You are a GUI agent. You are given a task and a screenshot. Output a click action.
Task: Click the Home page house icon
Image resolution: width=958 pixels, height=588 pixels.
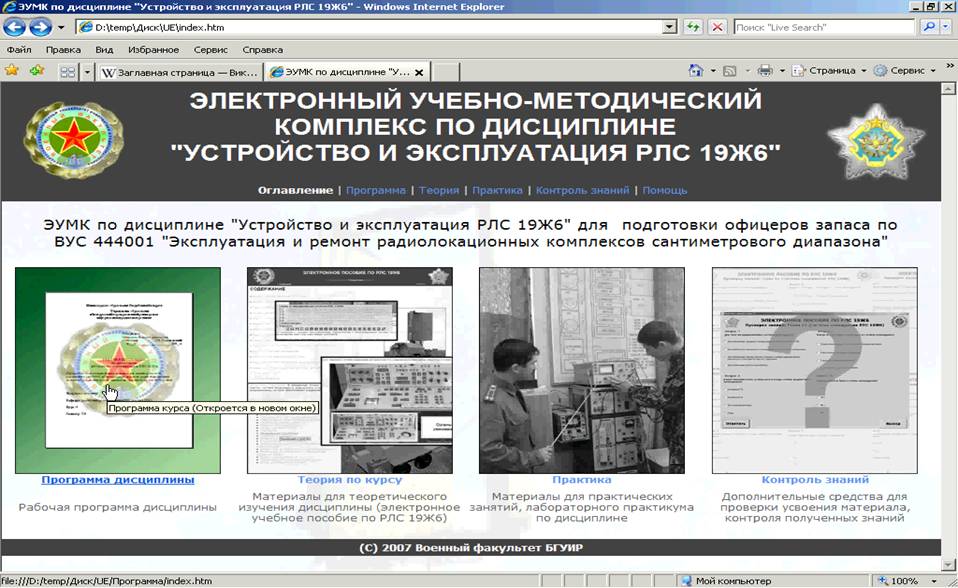[x=696, y=71]
